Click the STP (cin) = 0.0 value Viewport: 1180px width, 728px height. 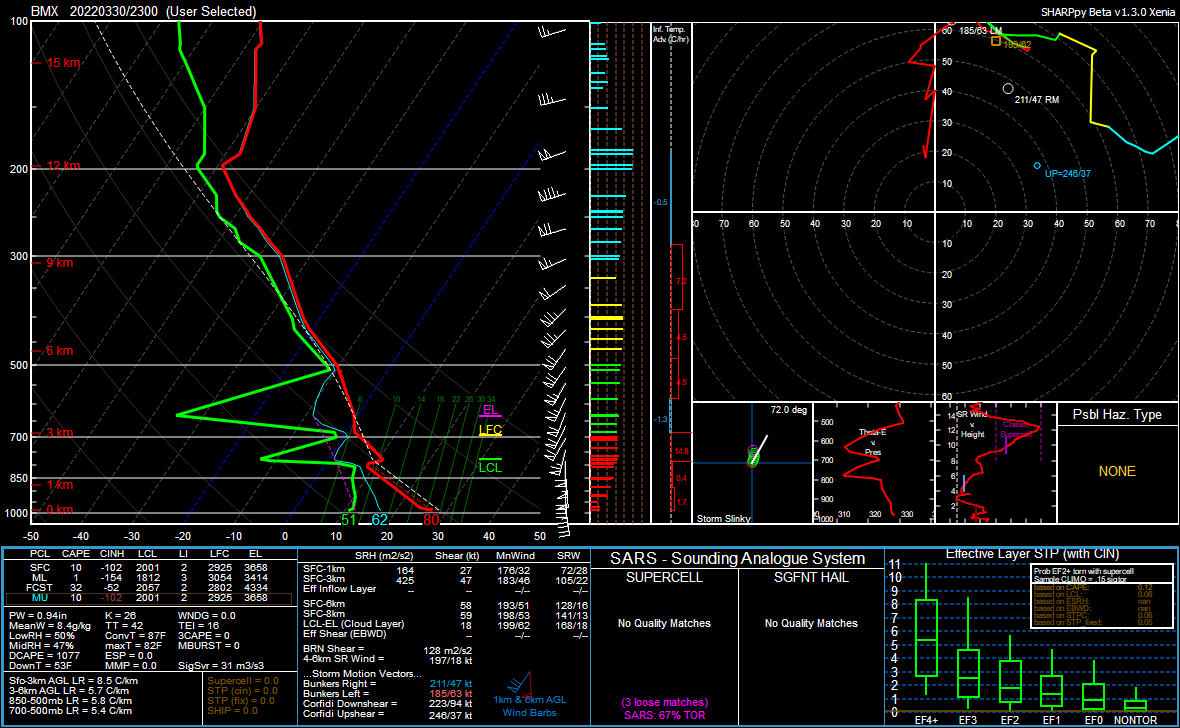pyautogui.click(x=242, y=690)
